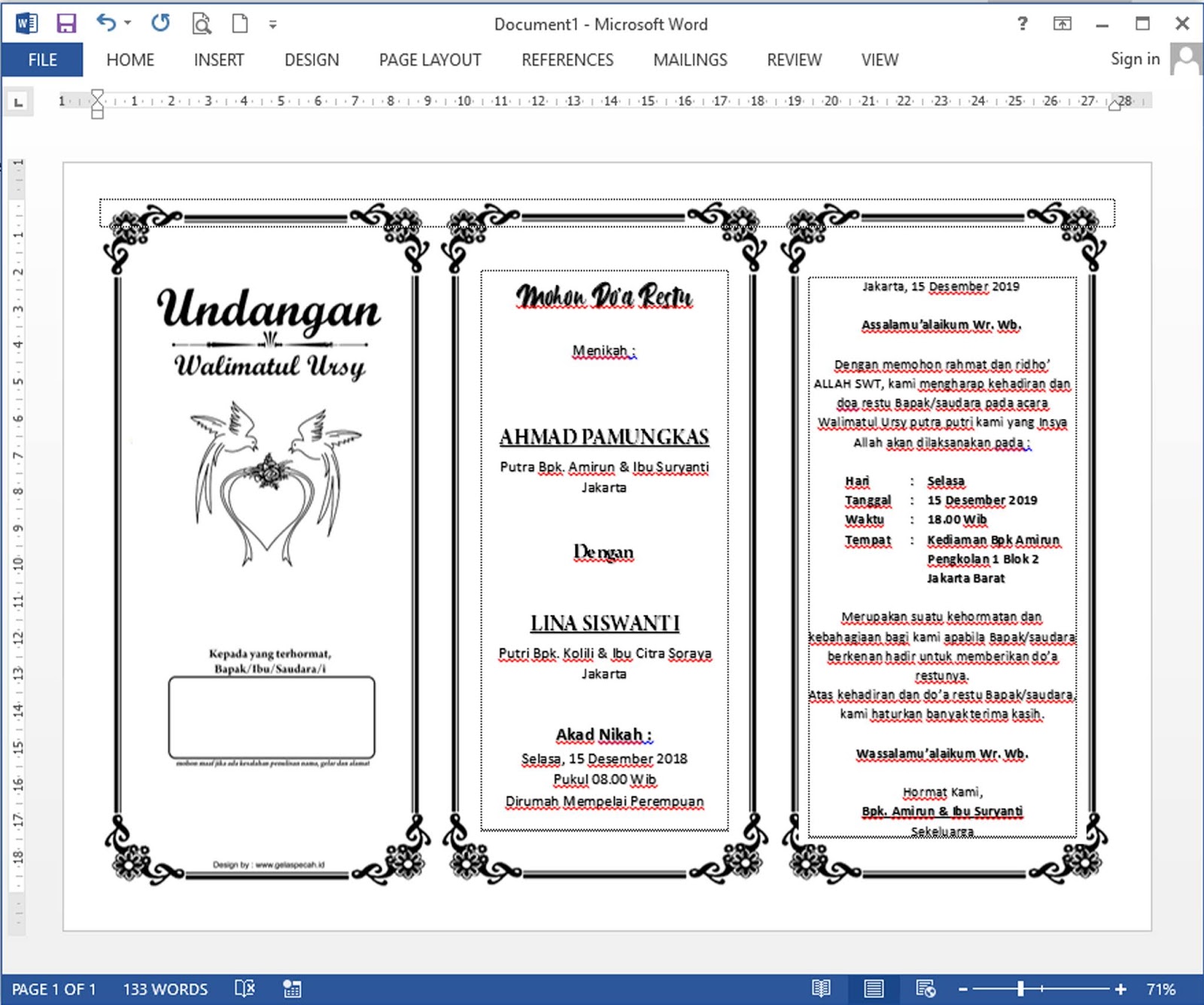Open Ribbon Display Options menu
Image resolution: width=1204 pixels, height=1005 pixels.
pos(1062,23)
